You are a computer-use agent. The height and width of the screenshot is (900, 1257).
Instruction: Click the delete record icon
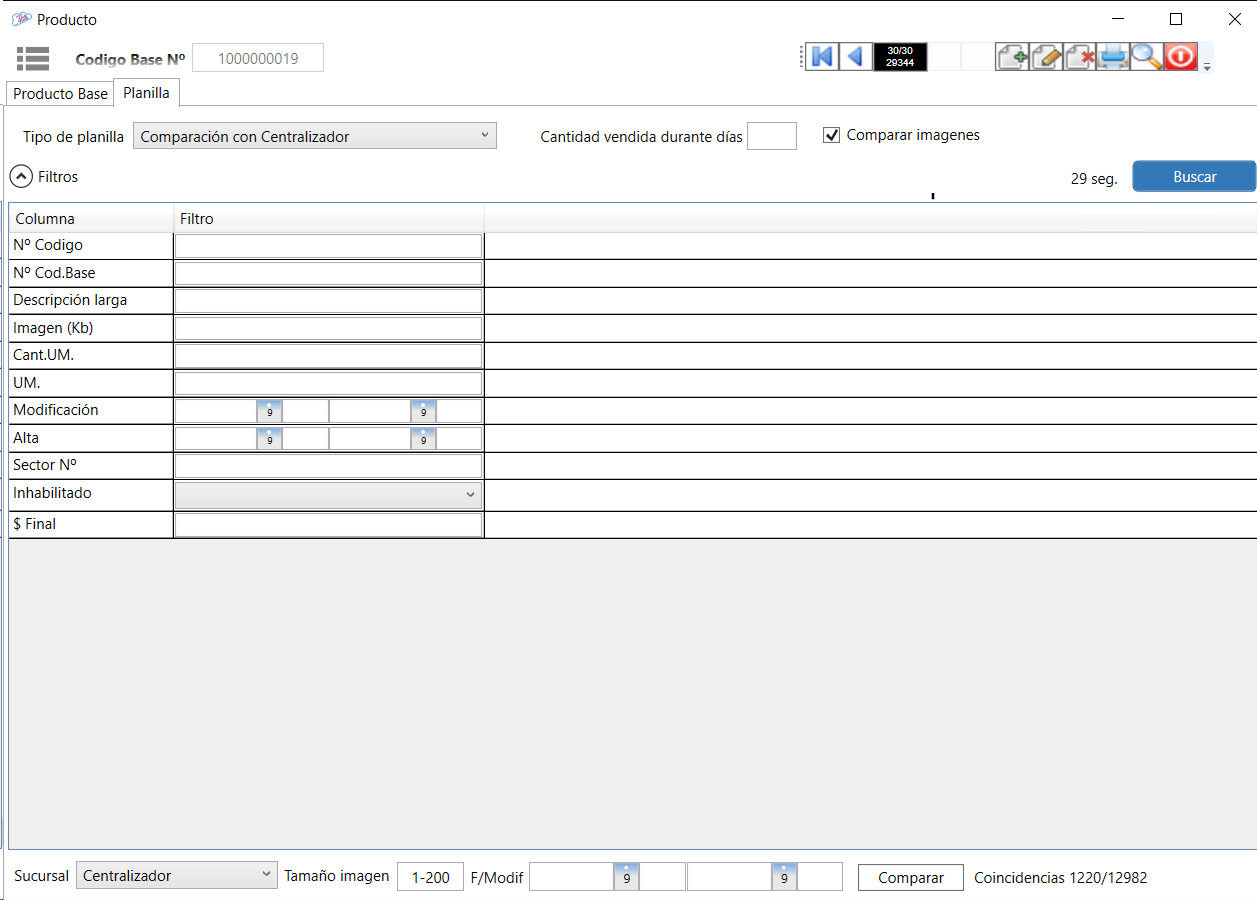click(x=1080, y=57)
